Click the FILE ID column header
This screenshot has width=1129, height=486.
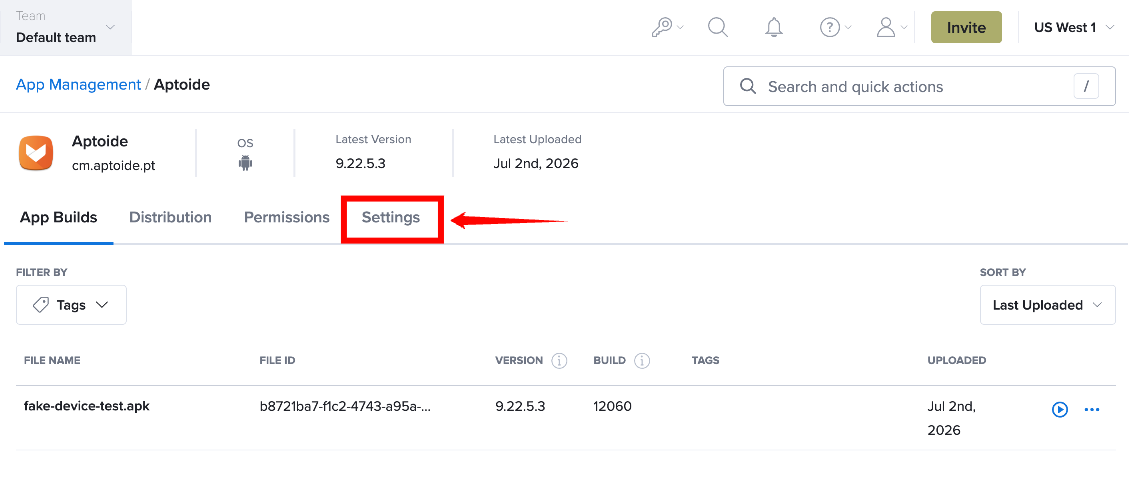point(277,360)
